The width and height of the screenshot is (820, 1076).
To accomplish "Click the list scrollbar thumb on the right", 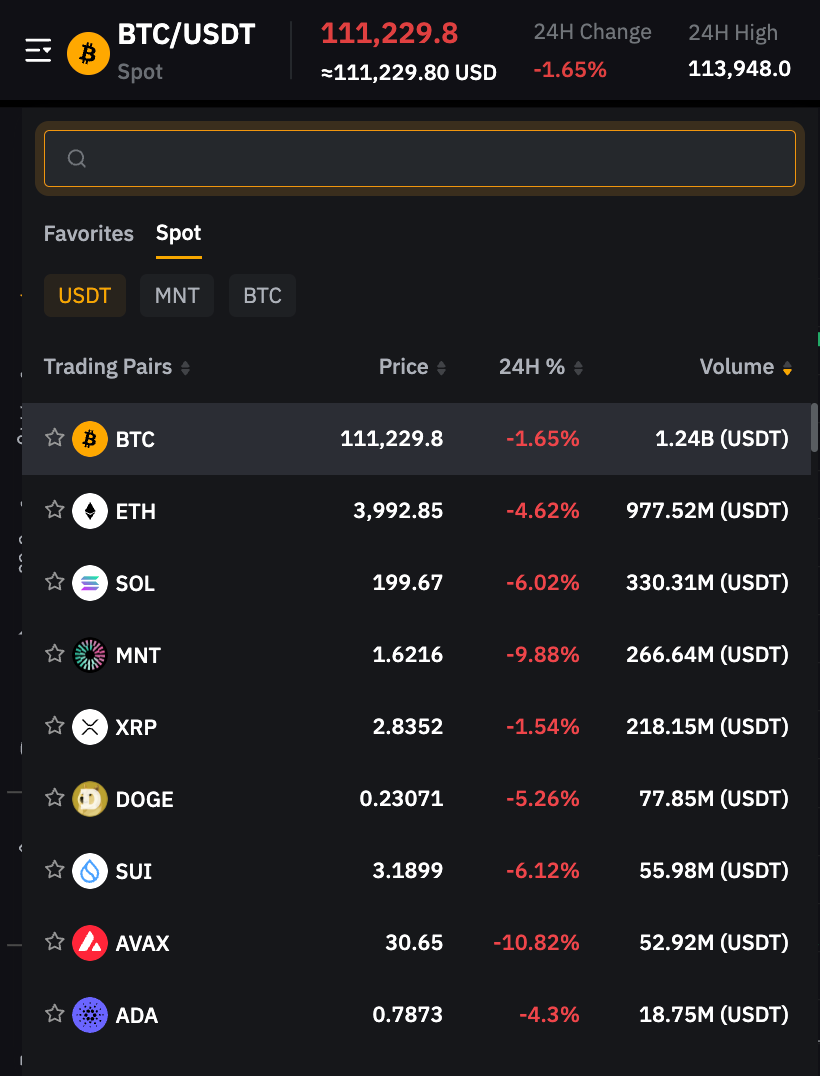I will tap(815, 428).
